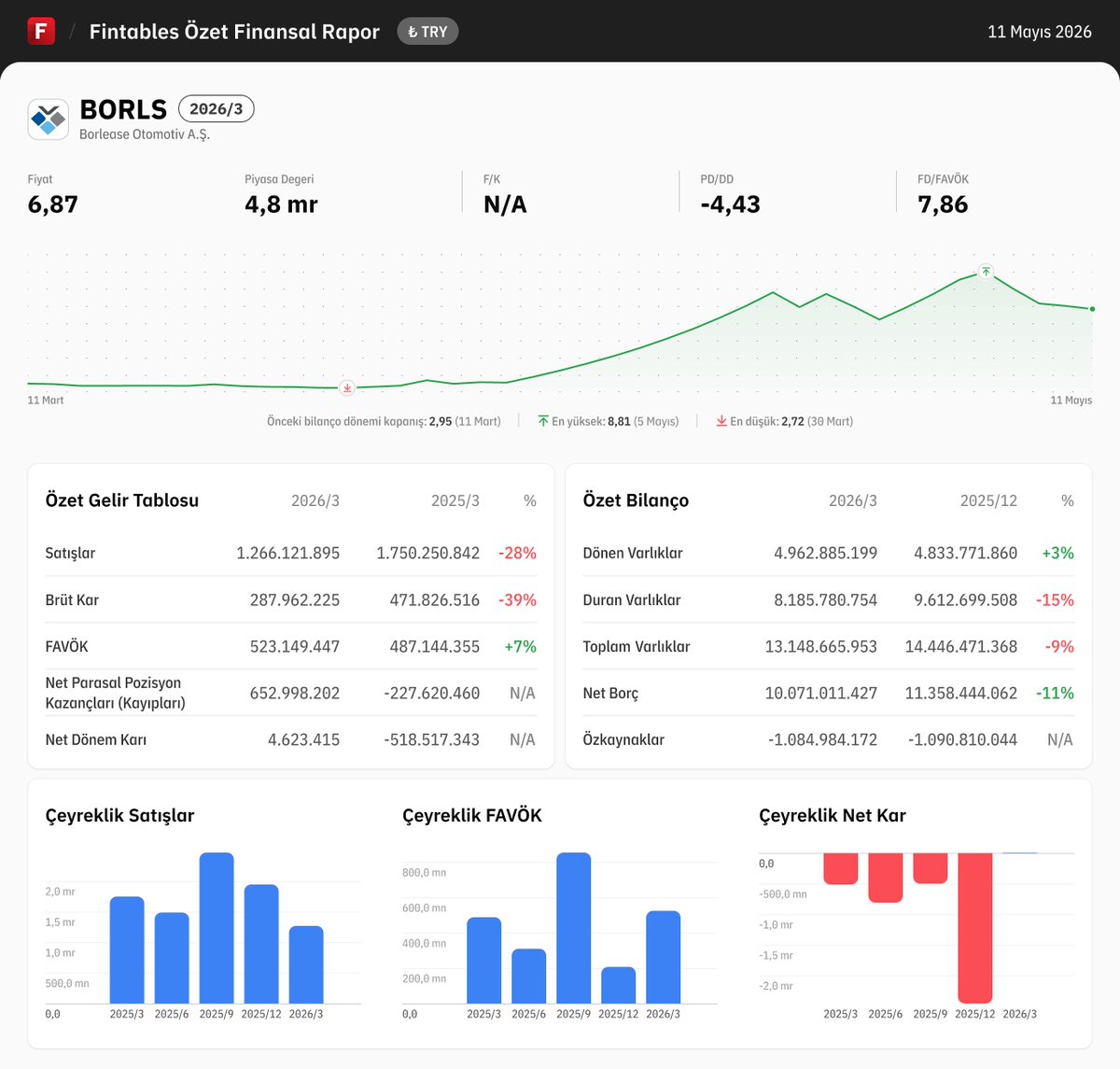
Task: Click the Özkaynaklar value -1.084.984.172
Action: point(822,739)
